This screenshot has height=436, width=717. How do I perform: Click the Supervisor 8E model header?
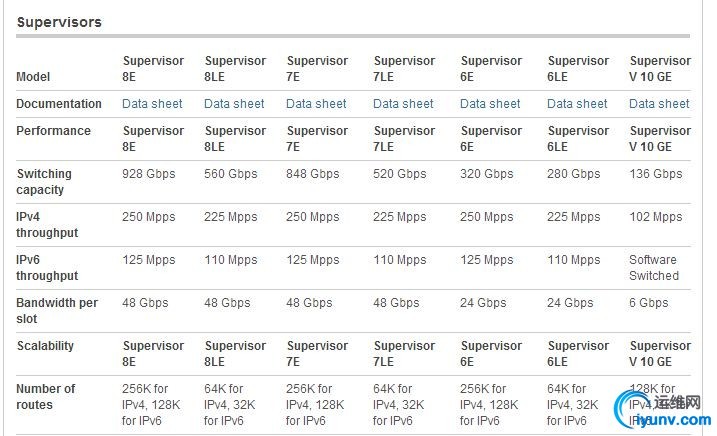coord(153,69)
